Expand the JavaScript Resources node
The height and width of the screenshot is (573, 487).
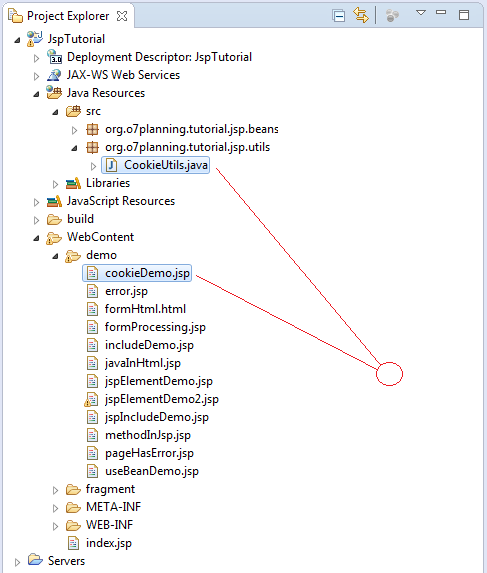click(36, 202)
